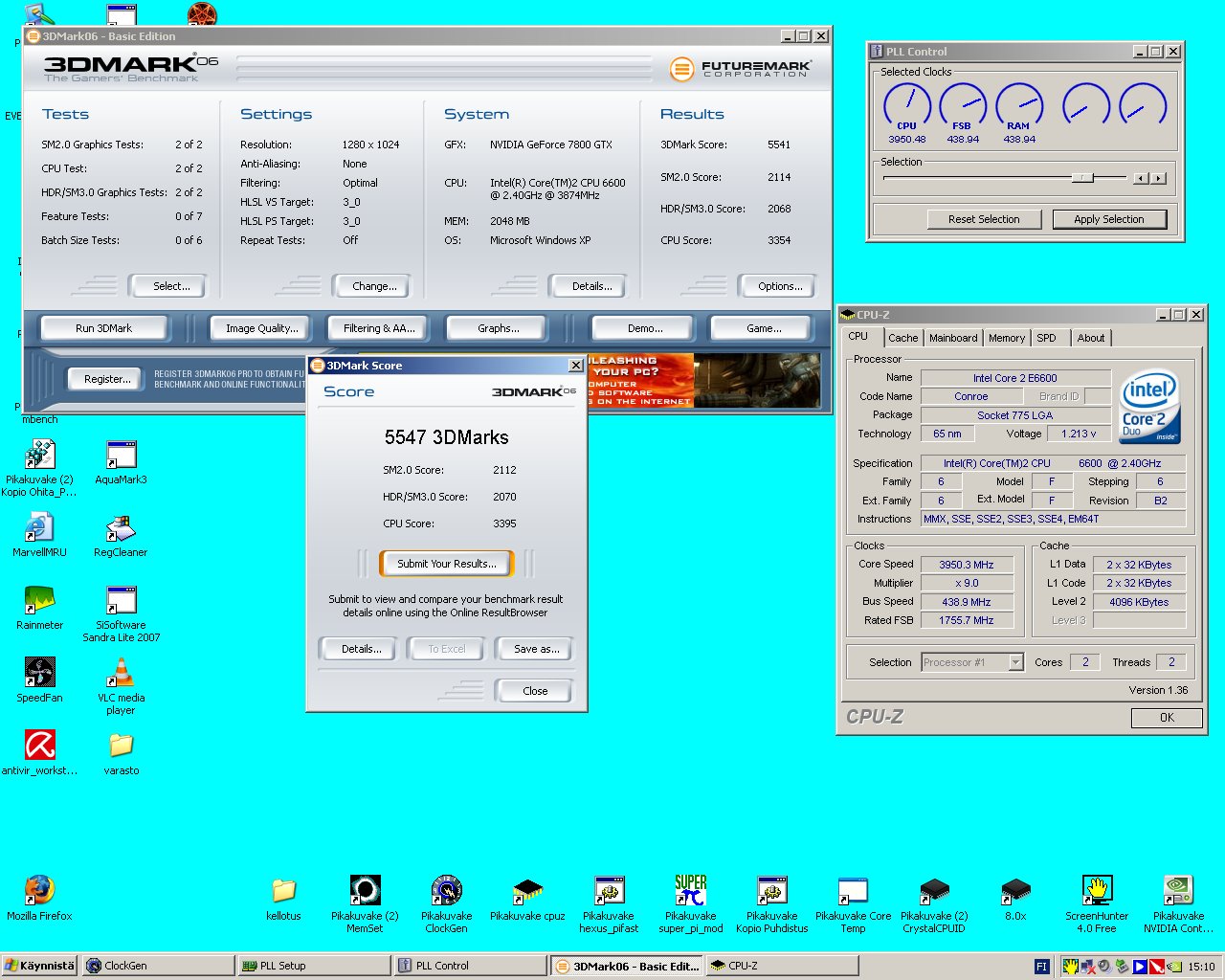Click Run 3DMark button
Viewport: 1225px width, 980px height.
coord(103,328)
